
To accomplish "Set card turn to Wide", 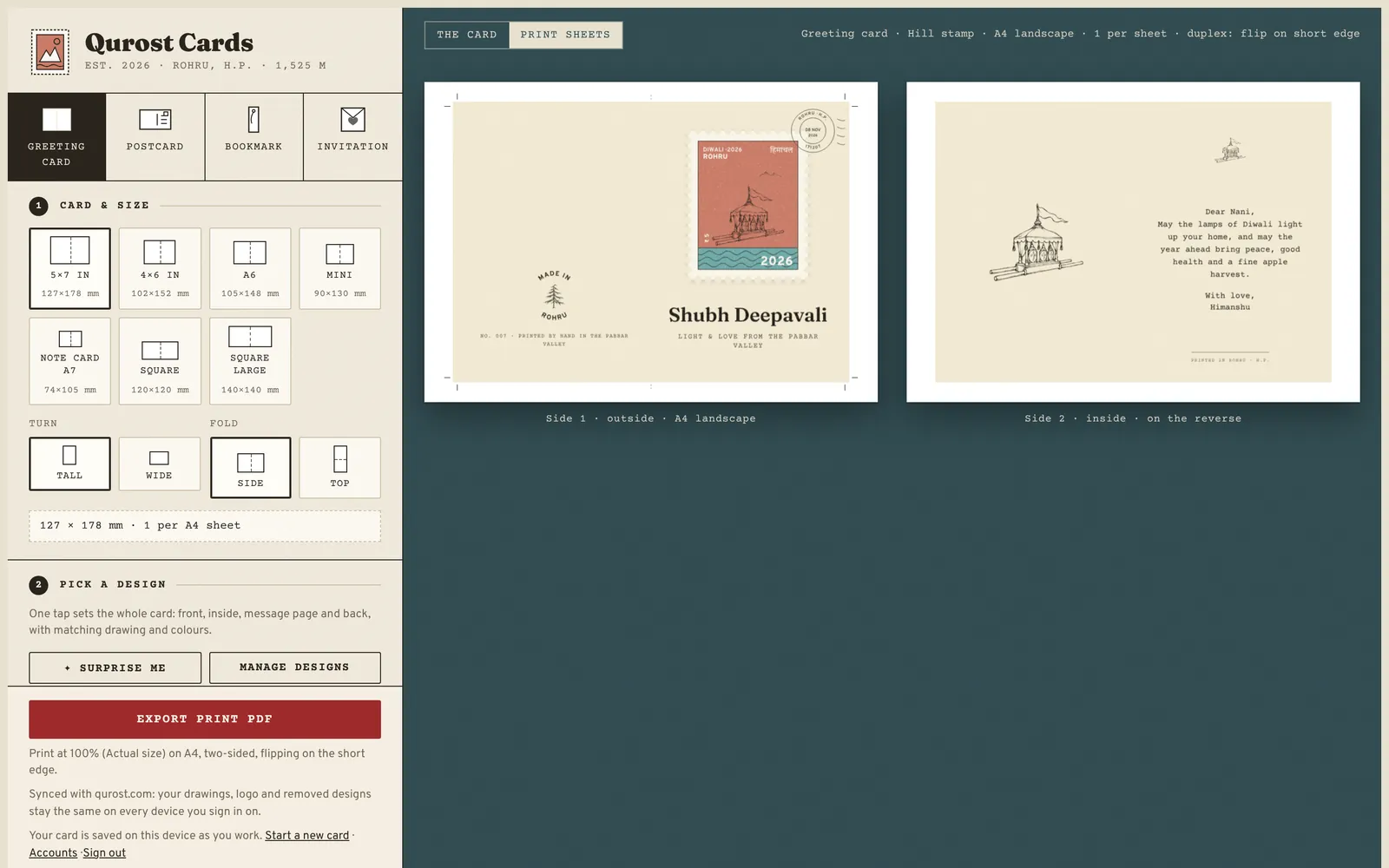I will 159,464.
